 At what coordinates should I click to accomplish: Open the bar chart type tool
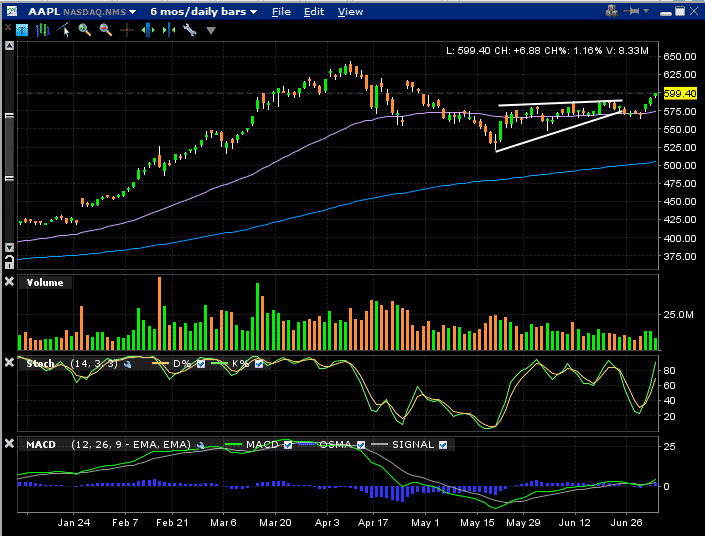coord(43,31)
